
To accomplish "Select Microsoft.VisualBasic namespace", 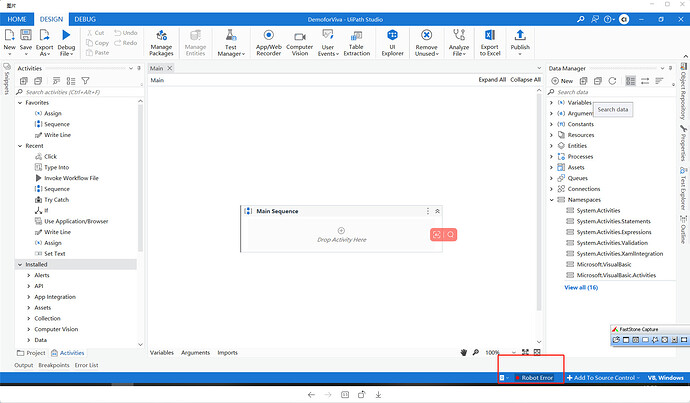I will (x=599, y=264).
